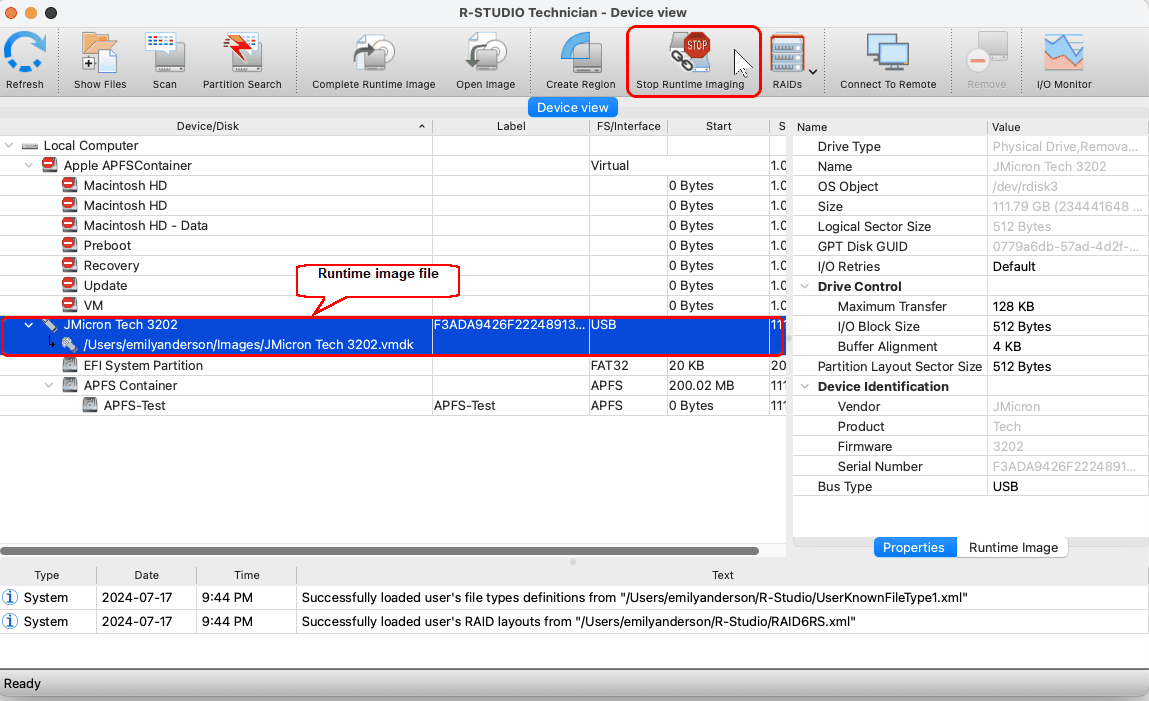The image size is (1149, 701).
Task: Collapse the Drive Control property group
Action: (805, 286)
